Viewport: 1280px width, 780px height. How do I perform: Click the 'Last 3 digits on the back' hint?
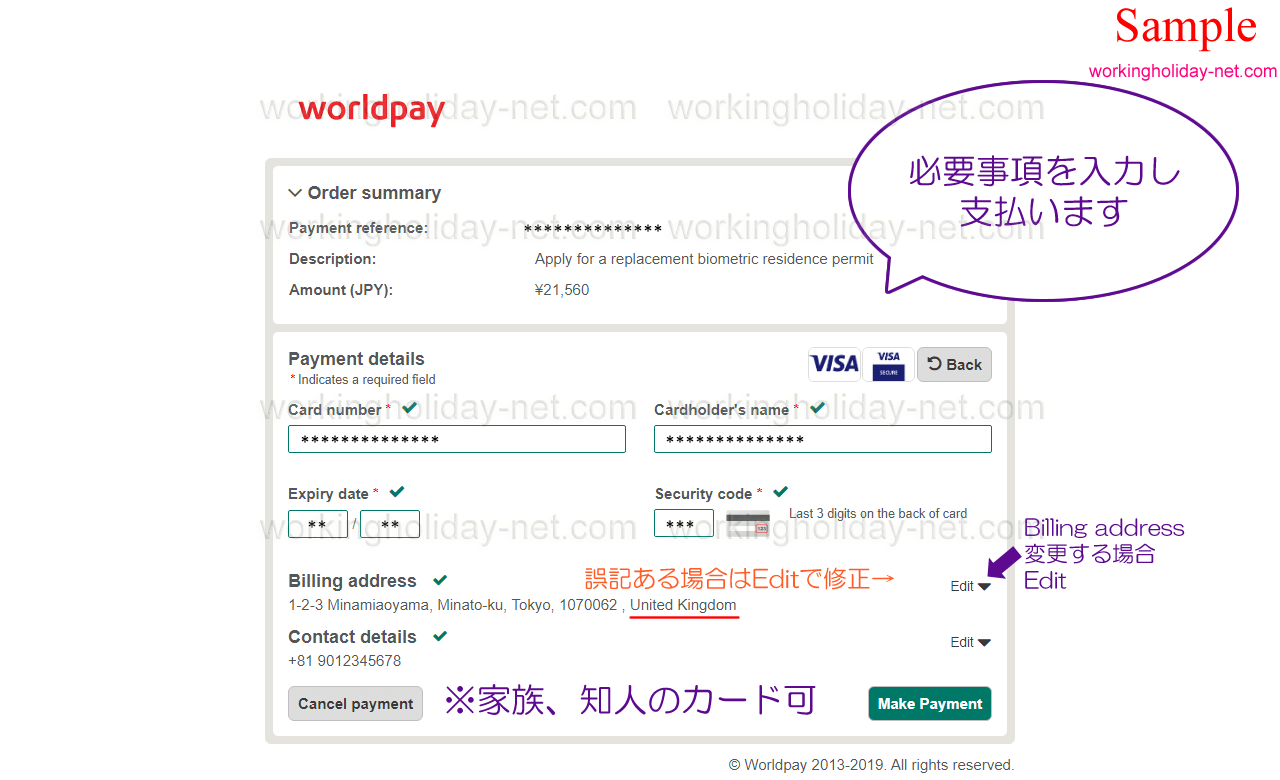tap(878, 514)
